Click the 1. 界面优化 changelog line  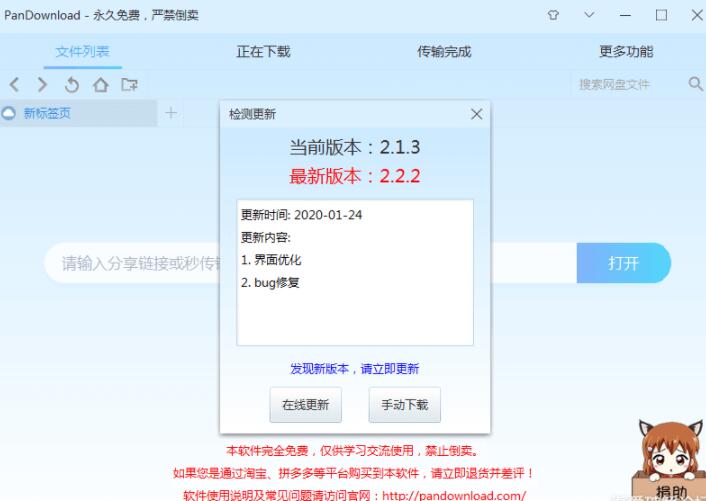click(271, 260)
